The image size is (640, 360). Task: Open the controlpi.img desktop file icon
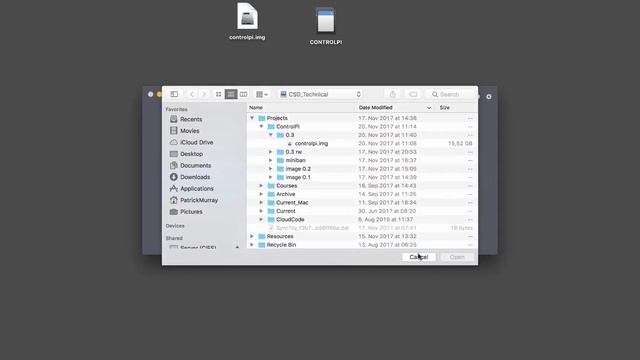pyautogui.click(x=247, y=16)
